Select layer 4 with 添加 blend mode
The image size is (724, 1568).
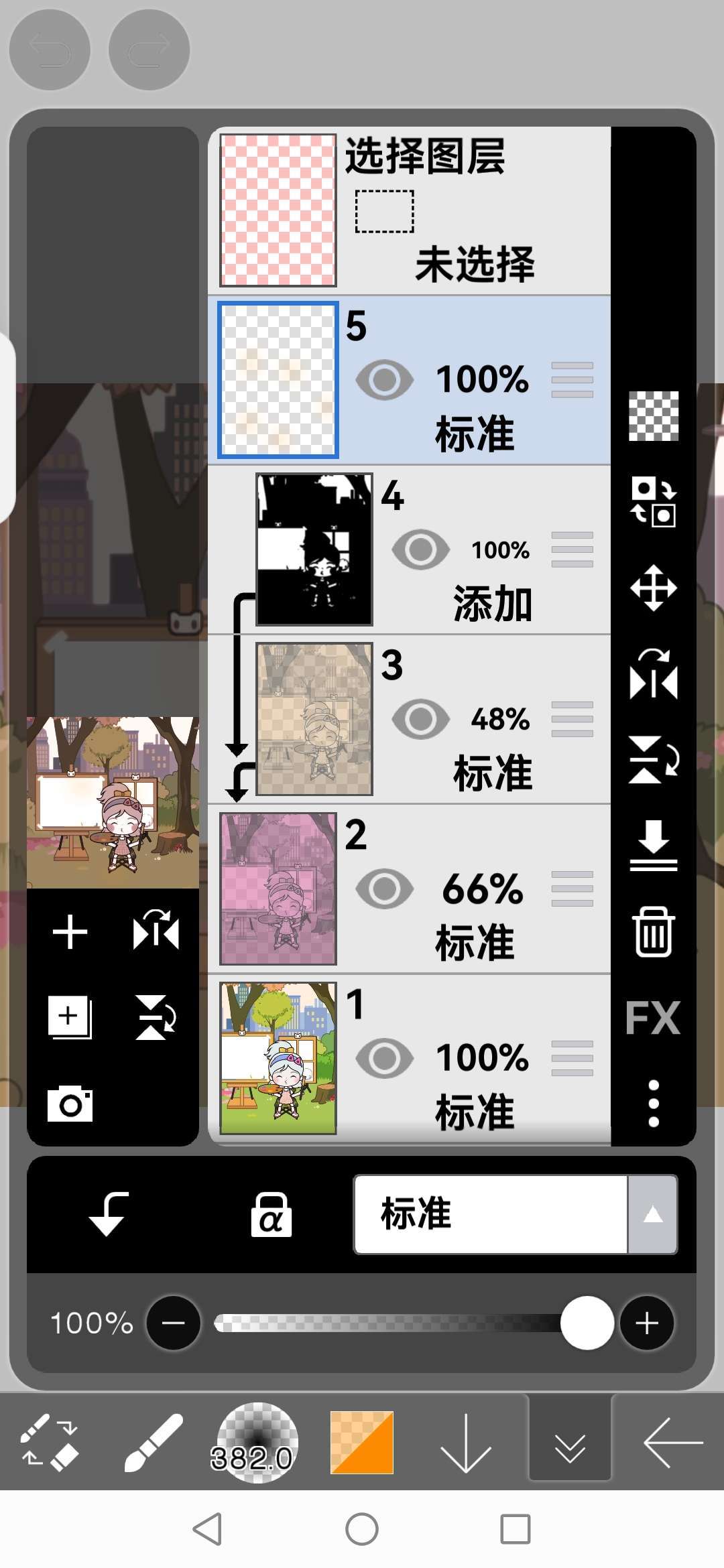tap(409, 549)
